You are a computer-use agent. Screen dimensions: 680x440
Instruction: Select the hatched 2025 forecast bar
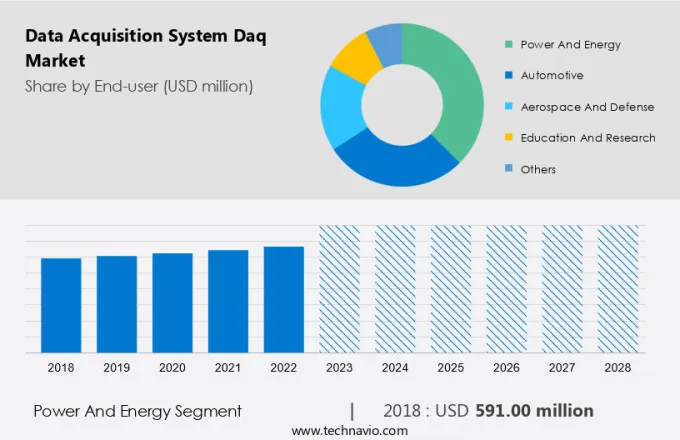[x=450, y=288]
